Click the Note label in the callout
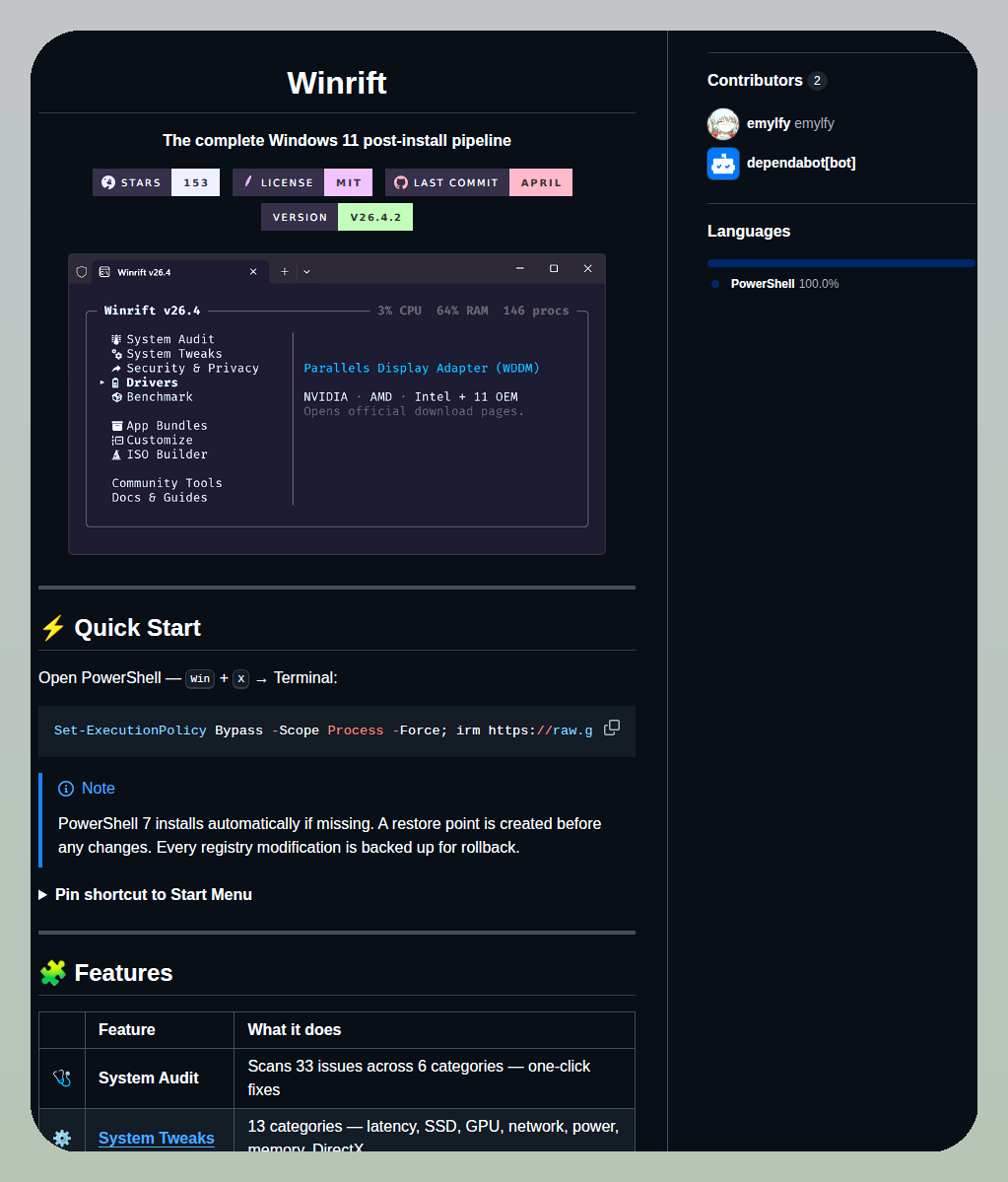The height and width of the screenshot is (1182, 1008). click(x=98, y=789)
